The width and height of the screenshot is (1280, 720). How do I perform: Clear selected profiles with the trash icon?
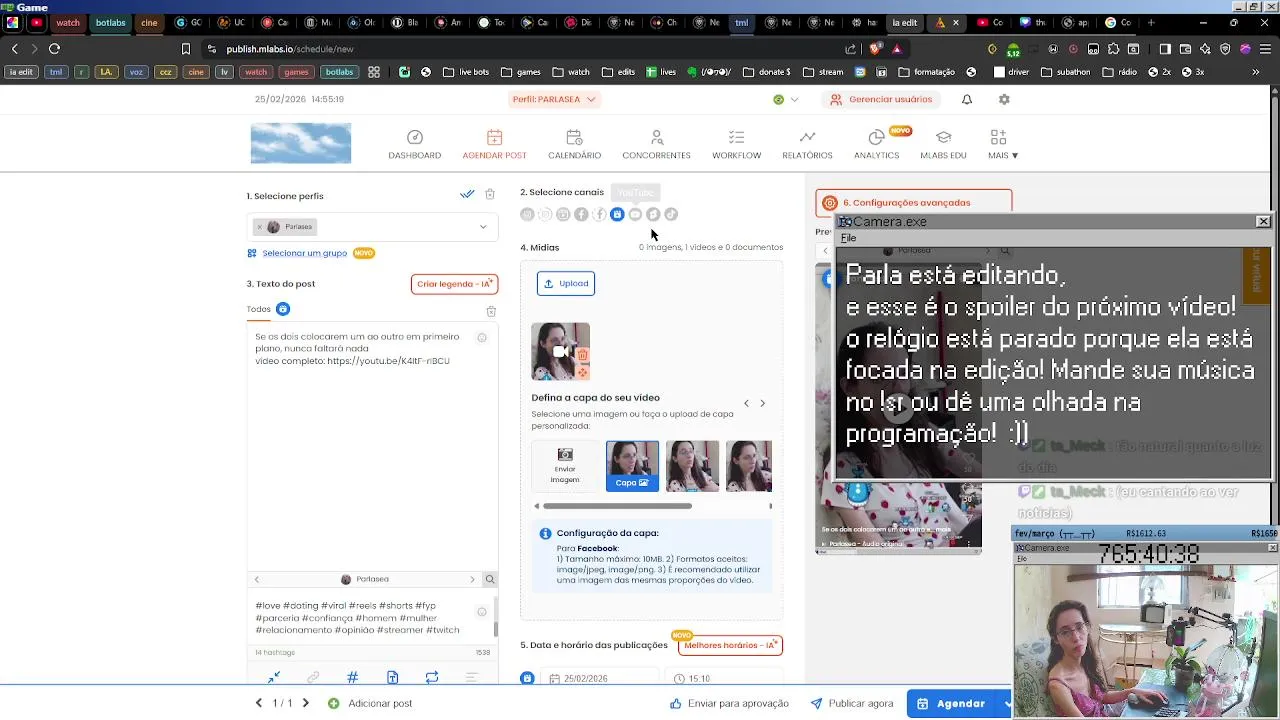(x=490, y=194)
